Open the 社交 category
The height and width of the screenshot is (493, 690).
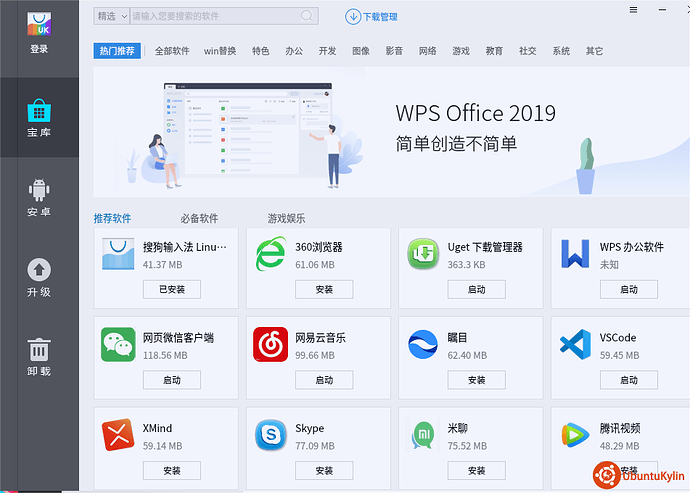click(x=528, y=51)
